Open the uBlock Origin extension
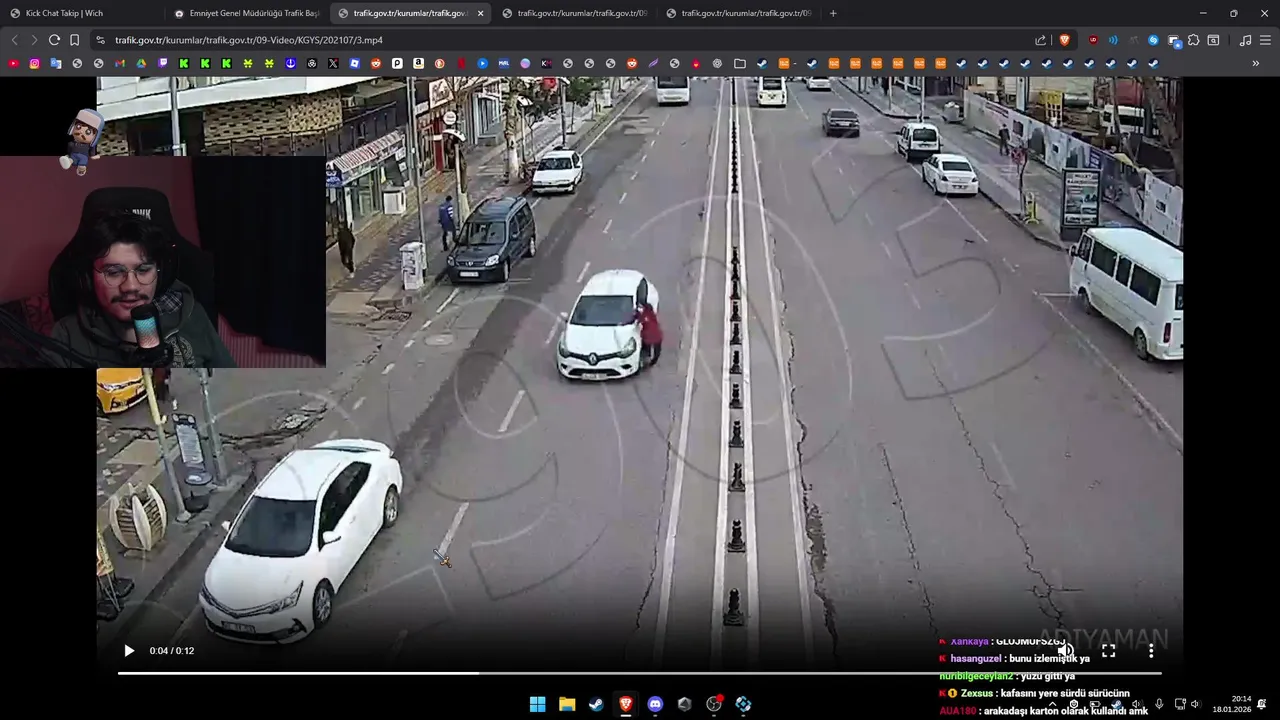 point(1092,40)
